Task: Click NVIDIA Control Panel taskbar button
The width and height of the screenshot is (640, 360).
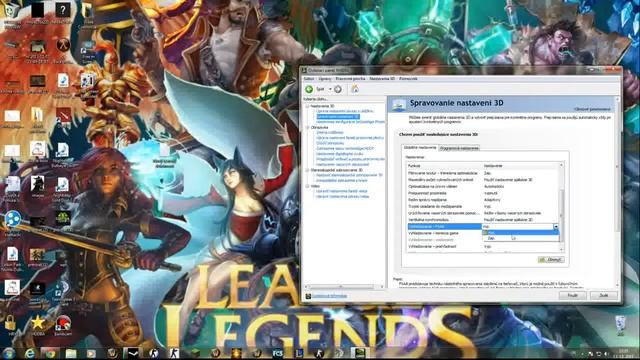Action: click(360, 353)
